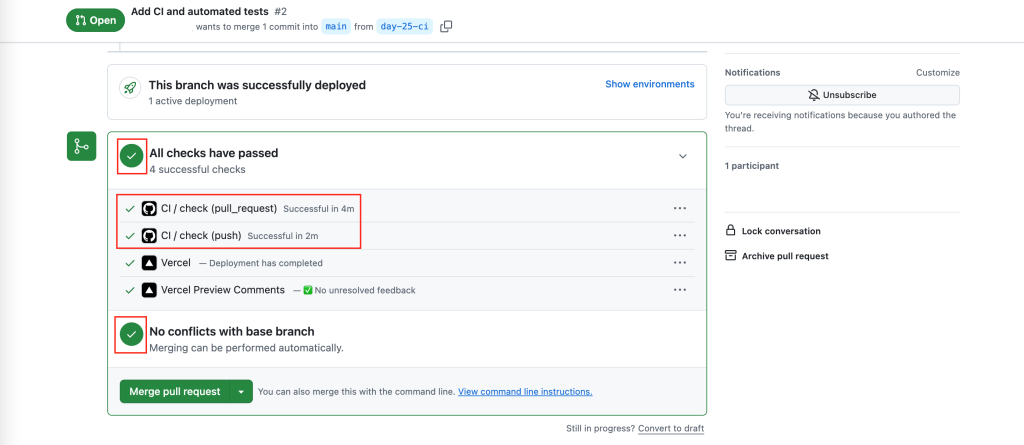Viewport: 1024px width, 445px height.
Task: Click GitHub icon beside CI / check (pull_request)
Action: point(149,208)
